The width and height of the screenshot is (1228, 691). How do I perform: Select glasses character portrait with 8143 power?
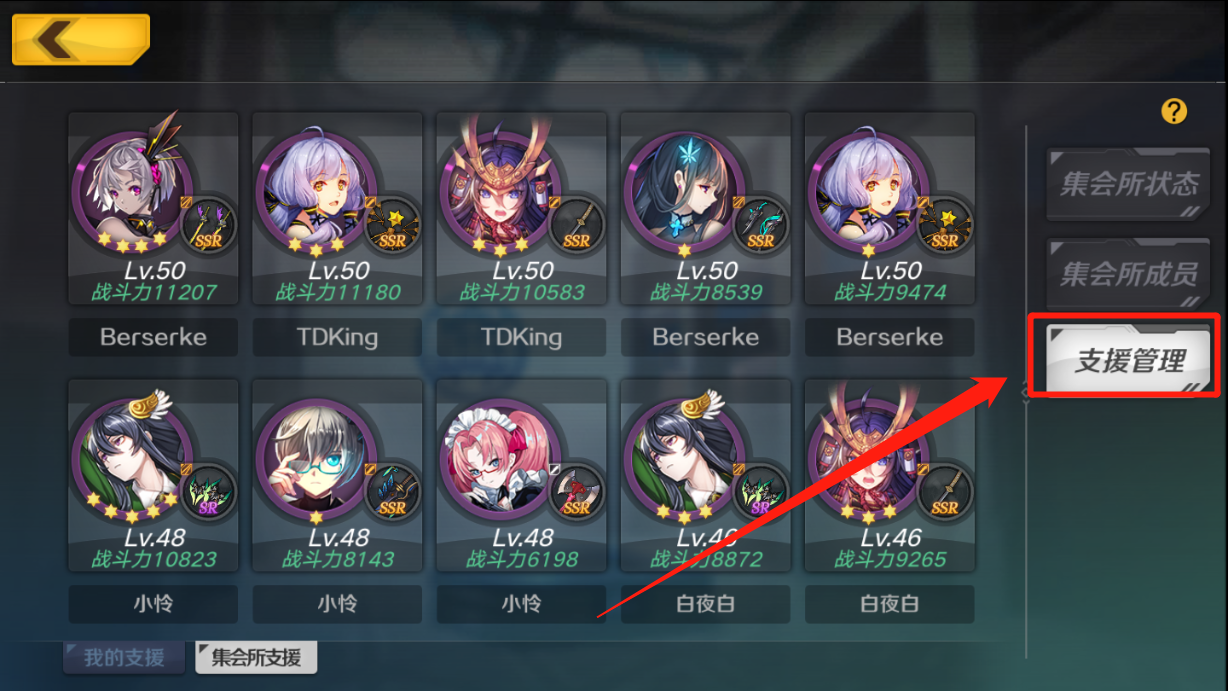coord(316,458)
